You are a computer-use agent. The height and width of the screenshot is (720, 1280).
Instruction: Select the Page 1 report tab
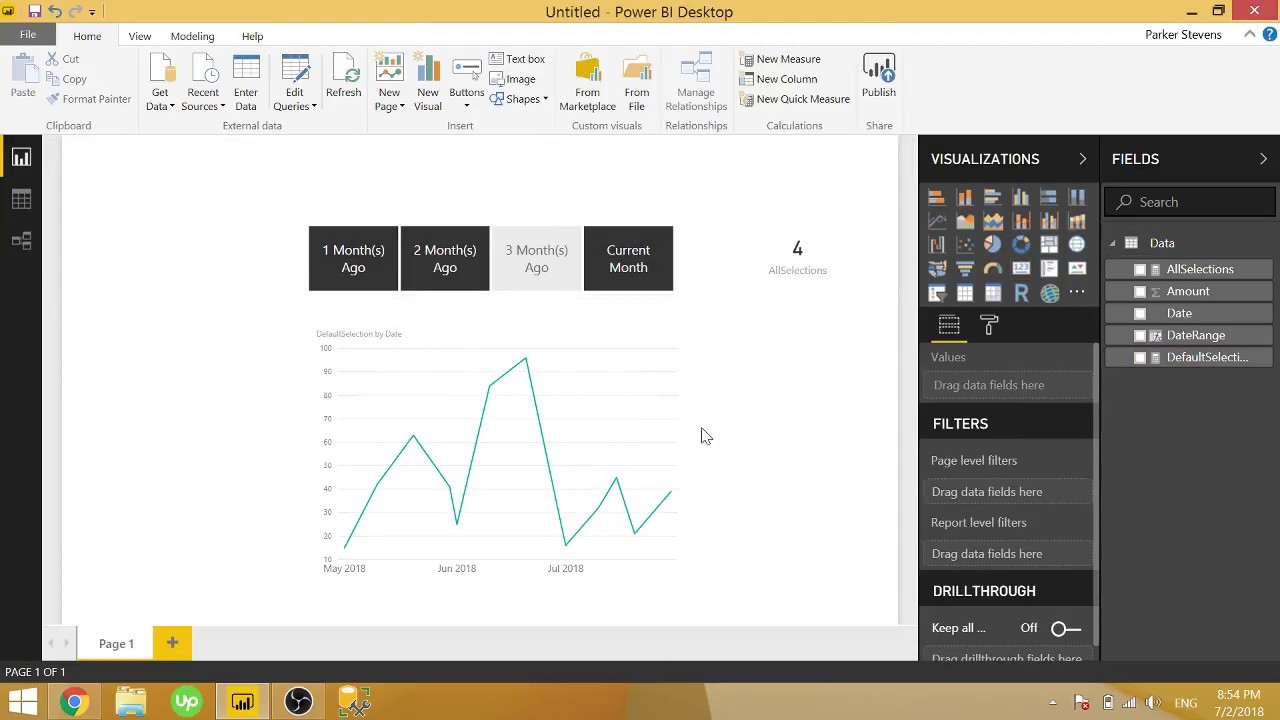click(x=116, y=644)
